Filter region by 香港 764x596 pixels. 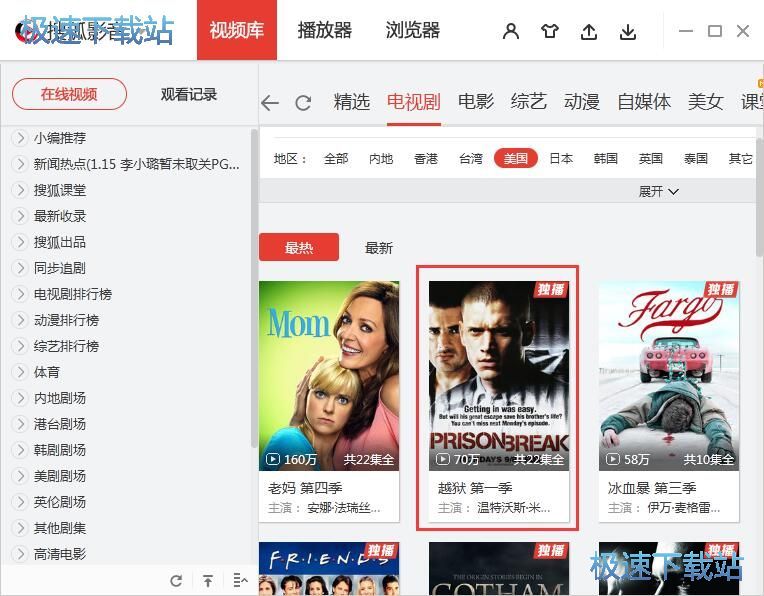click(x=426, y=158)
